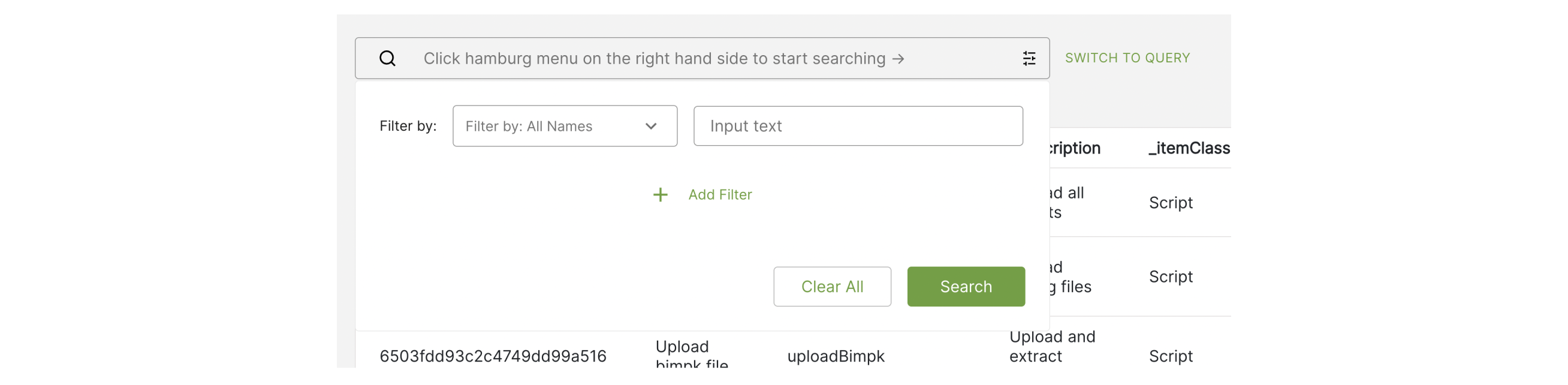This screenshot has height=385, width=1568.
Task: Click "Script" in the second table row
Action: tap(1170, 276)
